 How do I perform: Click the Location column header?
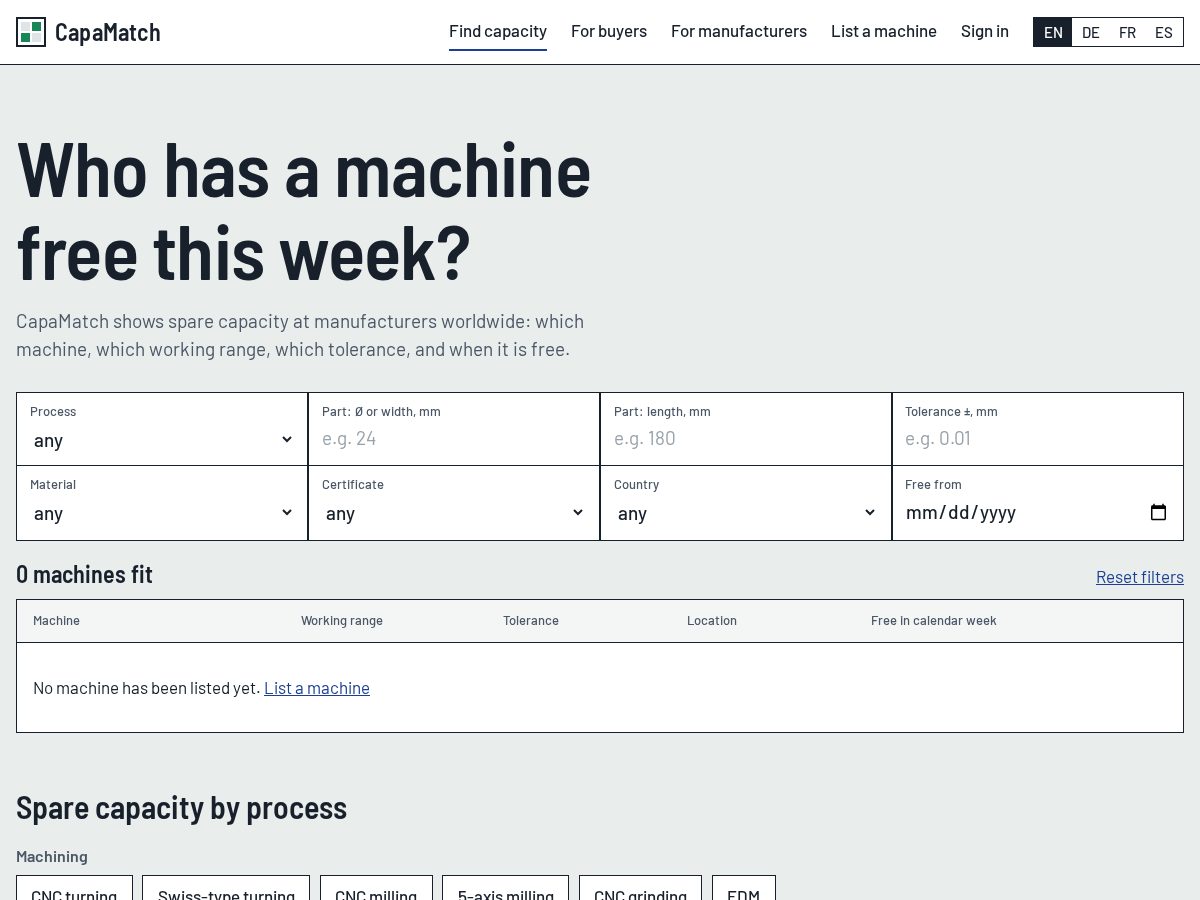point(712,621)
